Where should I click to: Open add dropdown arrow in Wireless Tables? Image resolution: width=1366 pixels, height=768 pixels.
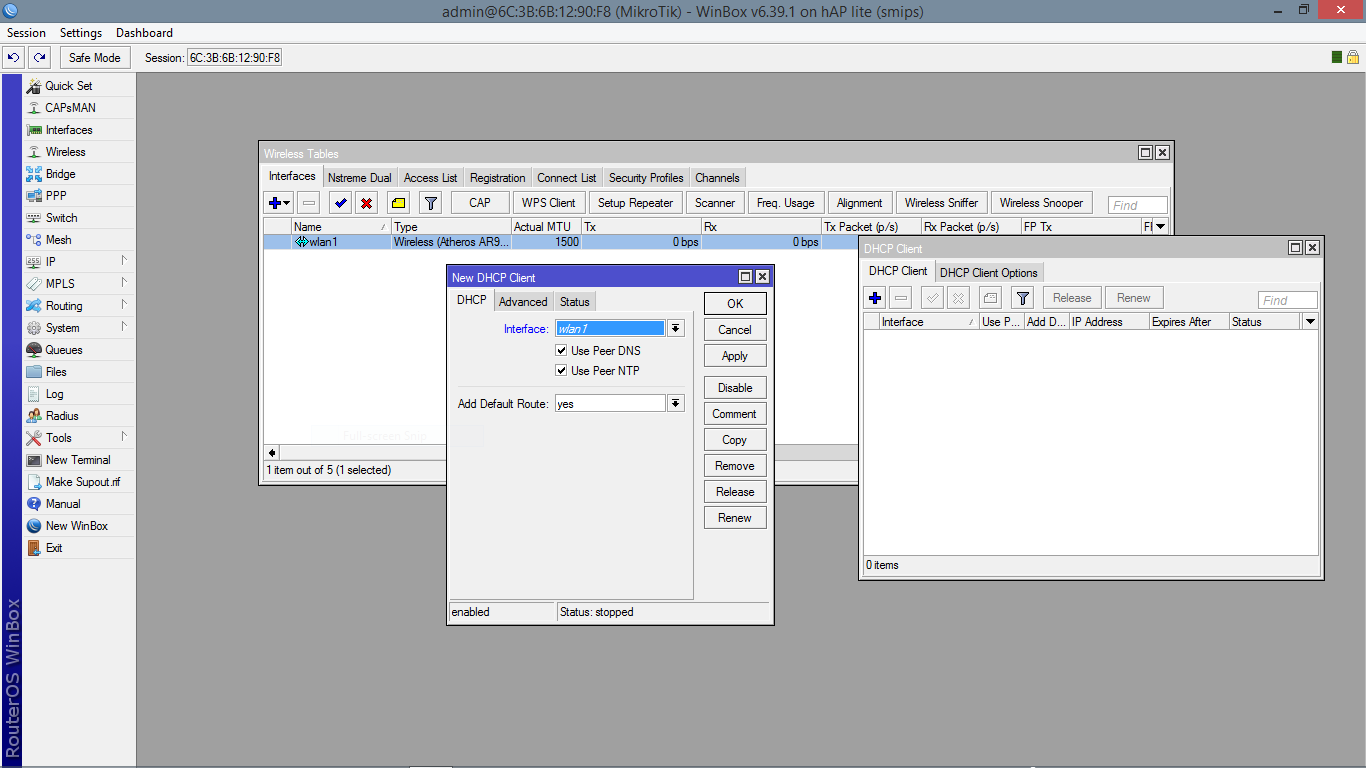pos(288,203)
